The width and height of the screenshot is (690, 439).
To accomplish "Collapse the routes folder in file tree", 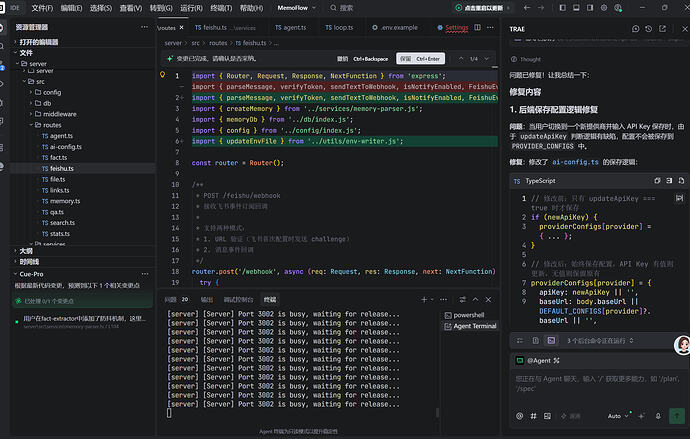I will point(48,125).
